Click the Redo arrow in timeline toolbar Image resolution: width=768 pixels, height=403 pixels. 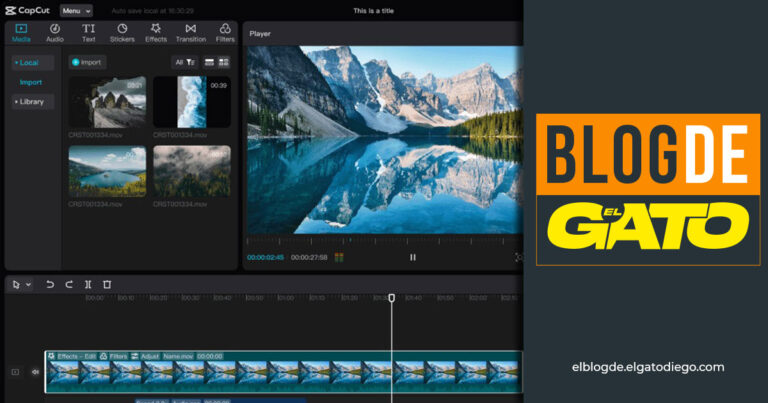(x=69, y=285)
